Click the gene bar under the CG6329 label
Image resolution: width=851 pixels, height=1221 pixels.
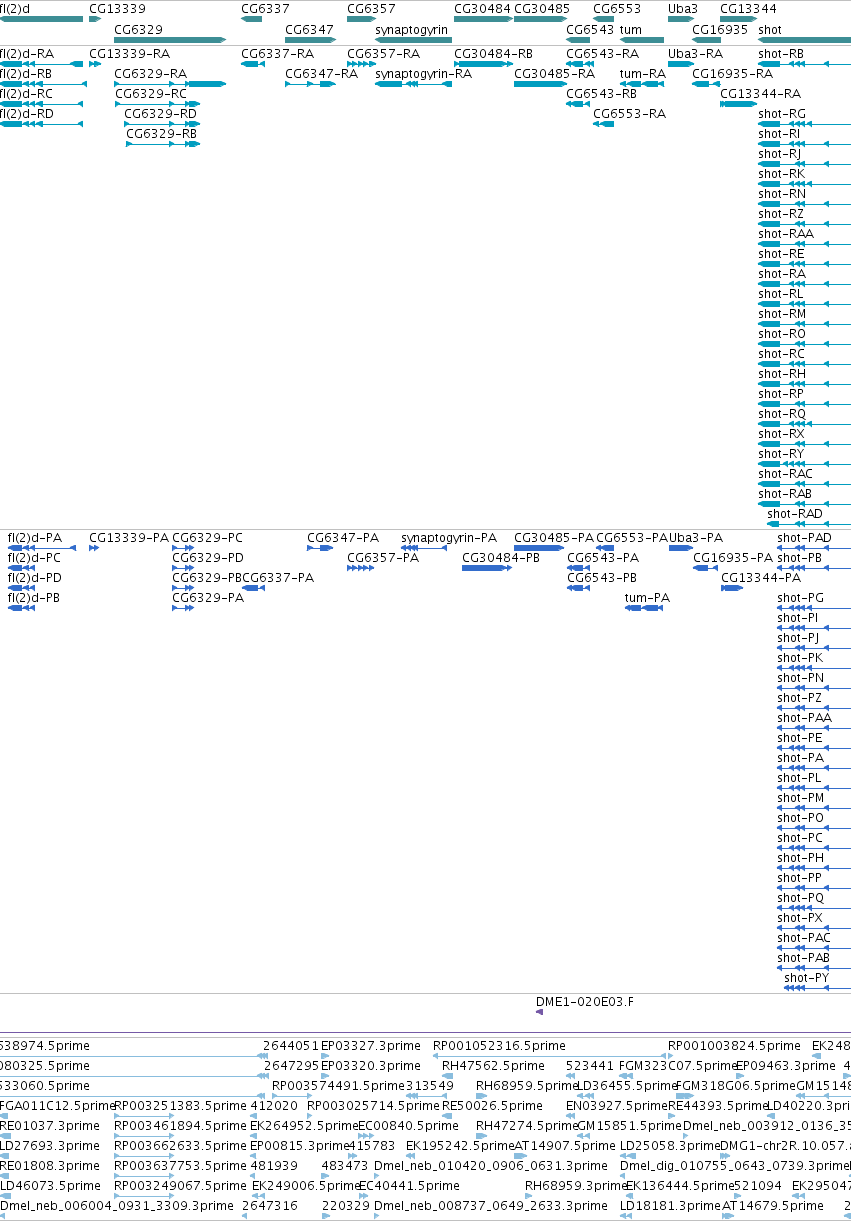pyautogui.click(x=171, y=40)
